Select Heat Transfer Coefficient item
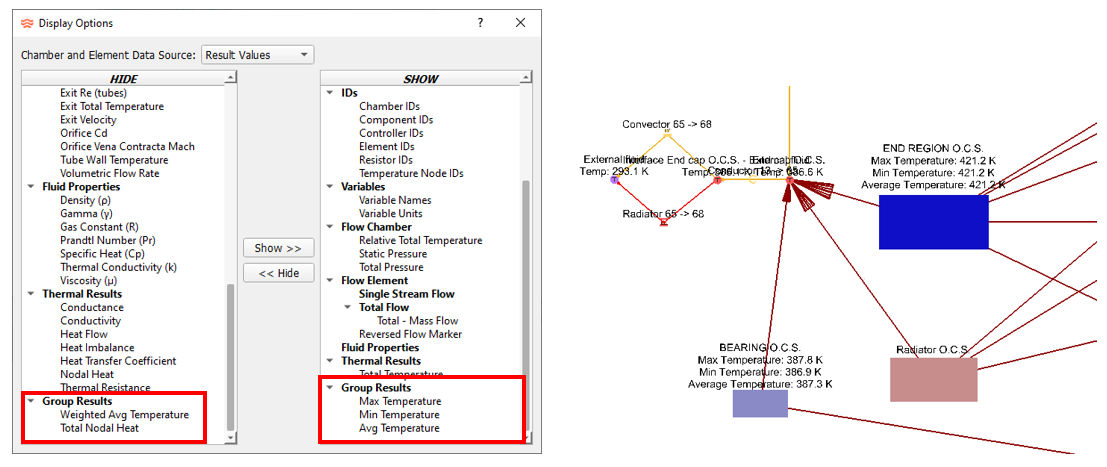1107x467 pixels. pyautogui.click(x=118, y=361)
